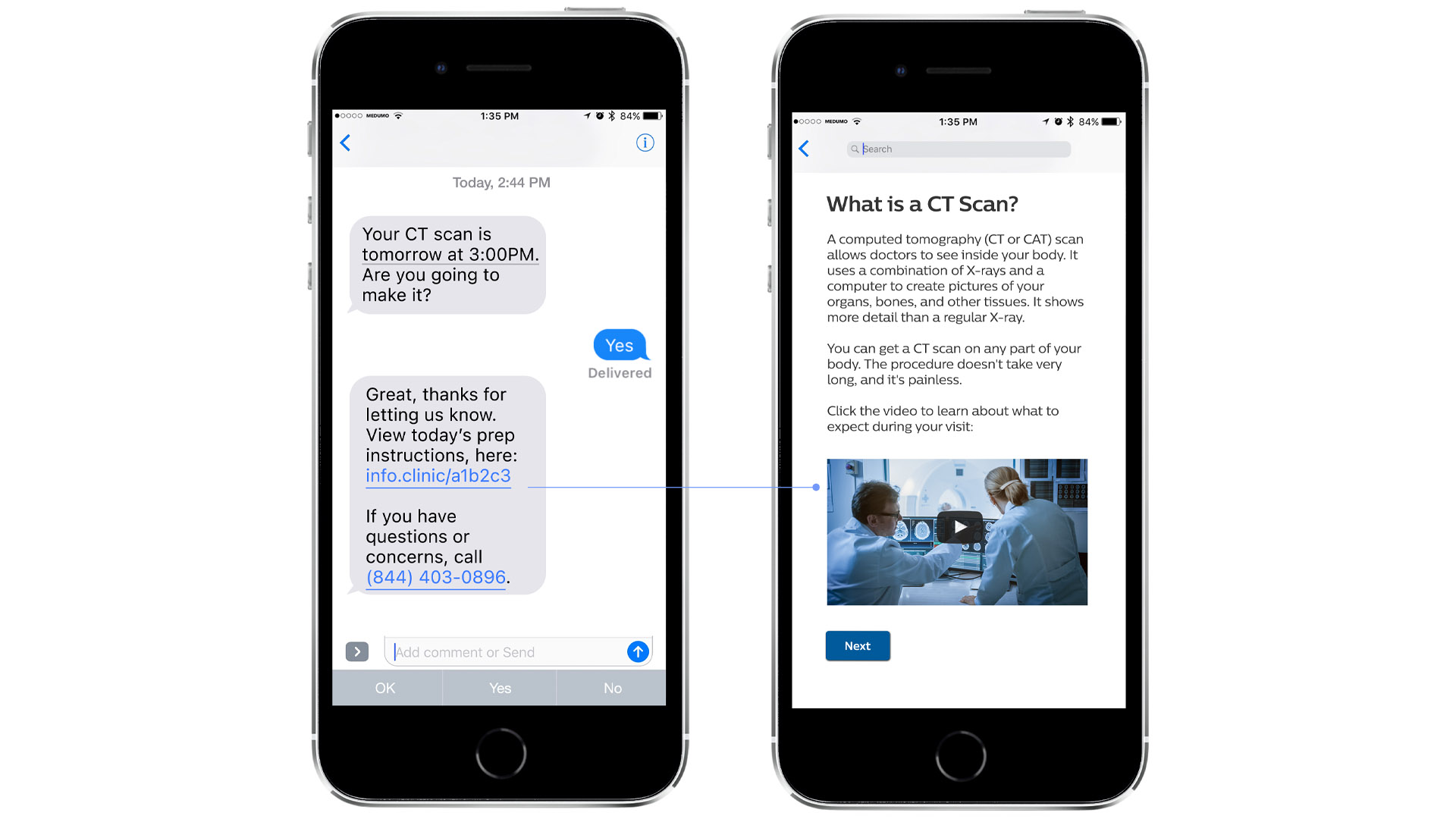Image resolution: width=1456 pixels, height=819 pixels.
Task: Tap the OK quick reply button
Action: click(x=385, y=688)
